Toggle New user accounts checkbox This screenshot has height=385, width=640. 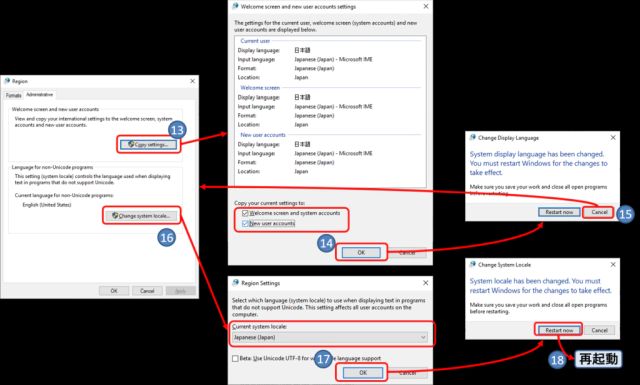pyautogui.click(x=245, y=223)
